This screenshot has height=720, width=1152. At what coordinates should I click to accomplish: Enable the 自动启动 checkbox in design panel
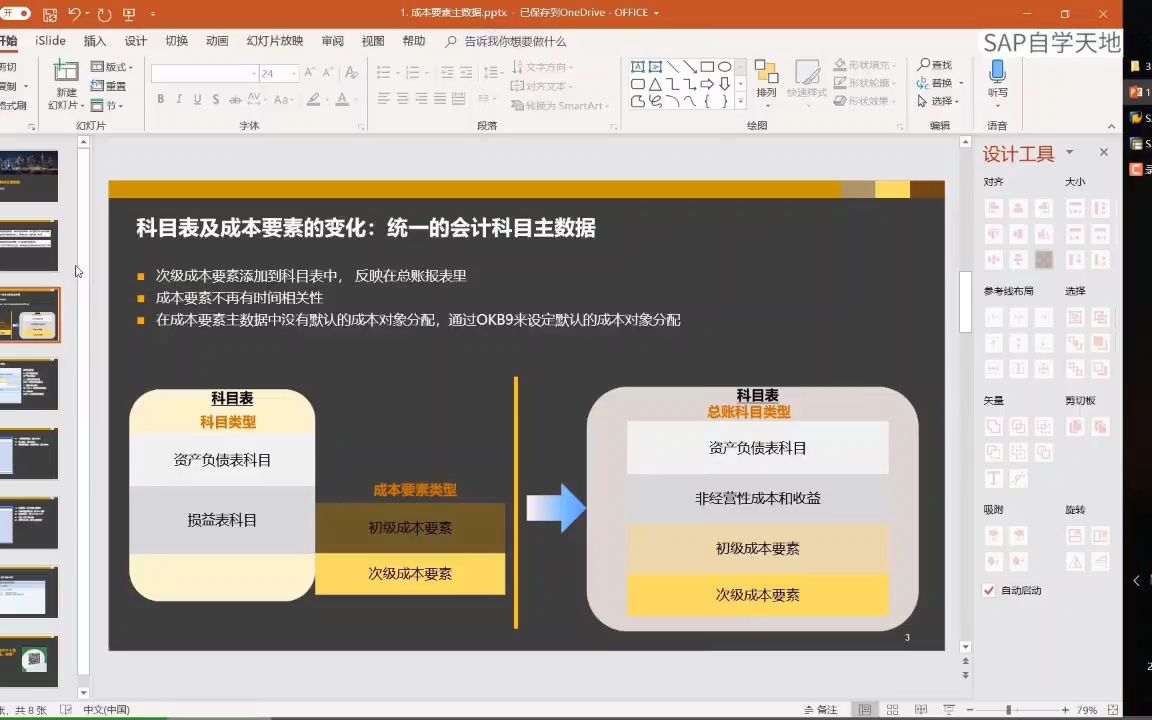(989, 590)
